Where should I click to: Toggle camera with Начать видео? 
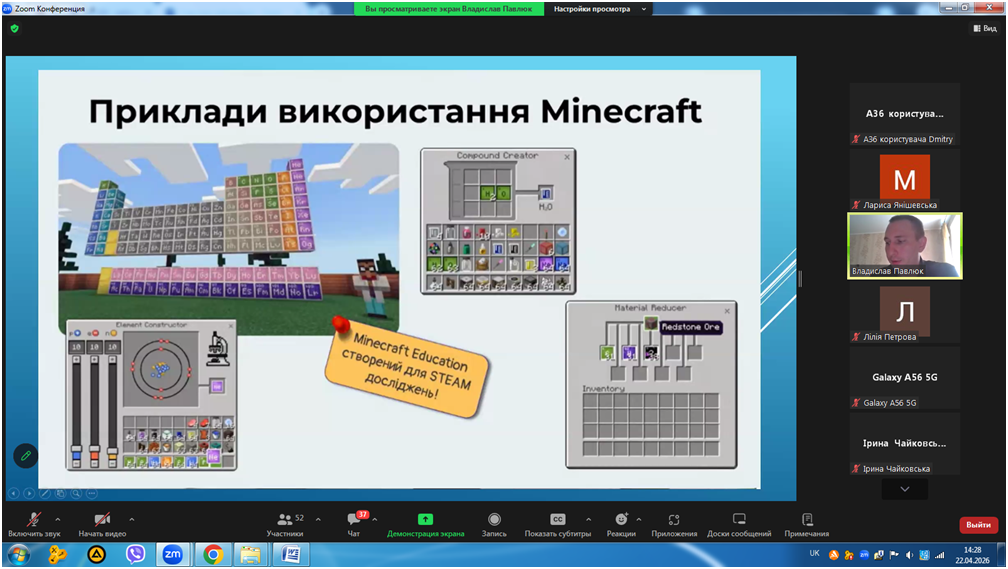pos(102,520)
